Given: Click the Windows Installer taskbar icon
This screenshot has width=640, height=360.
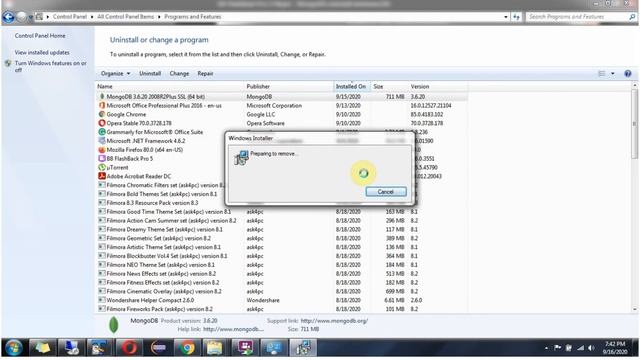Looking at the screenshot, I should point(303,348).
